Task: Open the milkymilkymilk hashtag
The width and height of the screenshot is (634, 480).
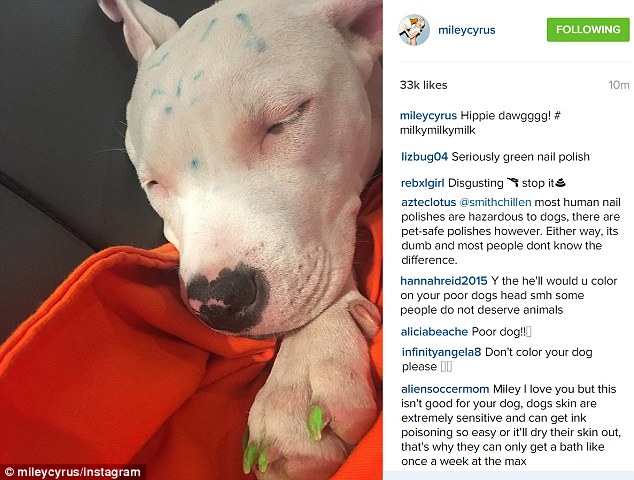Action: point(437,130)
